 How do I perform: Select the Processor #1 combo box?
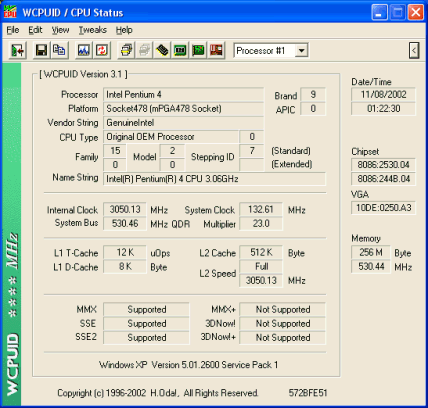271,51
